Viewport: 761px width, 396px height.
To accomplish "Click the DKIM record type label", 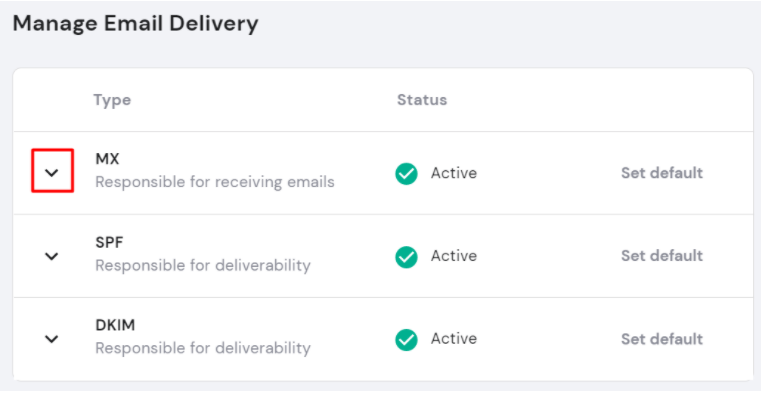I will pyautogui.click(x=115, y=325).
